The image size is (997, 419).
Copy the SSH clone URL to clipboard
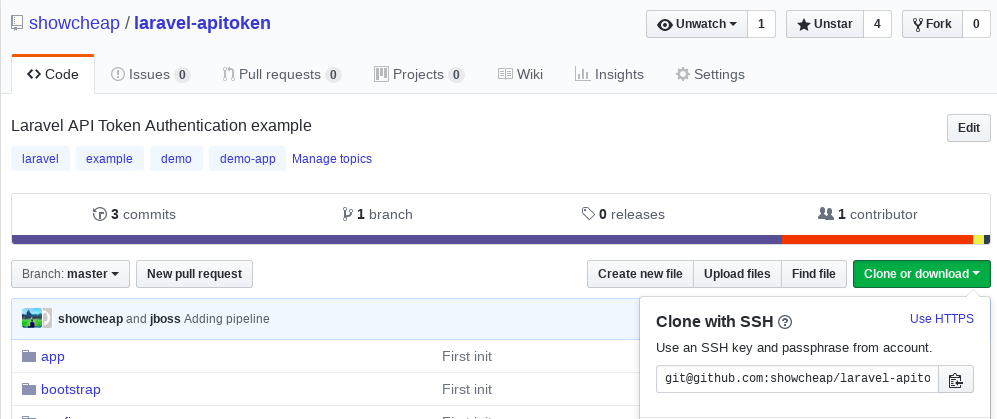tap(955, 380)
